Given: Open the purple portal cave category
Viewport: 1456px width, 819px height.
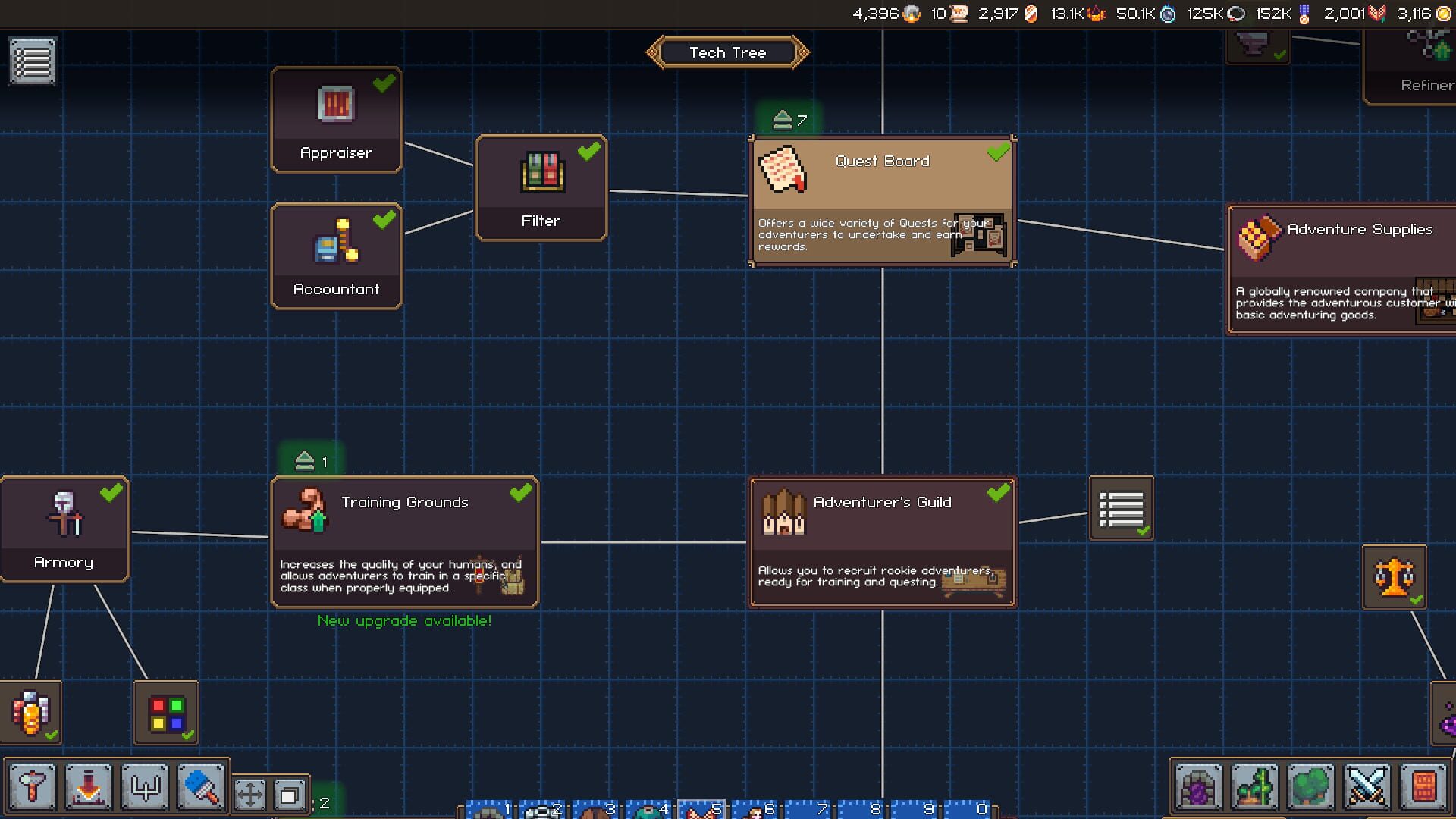Looking at the screenshot, I should coord(1199,786).
